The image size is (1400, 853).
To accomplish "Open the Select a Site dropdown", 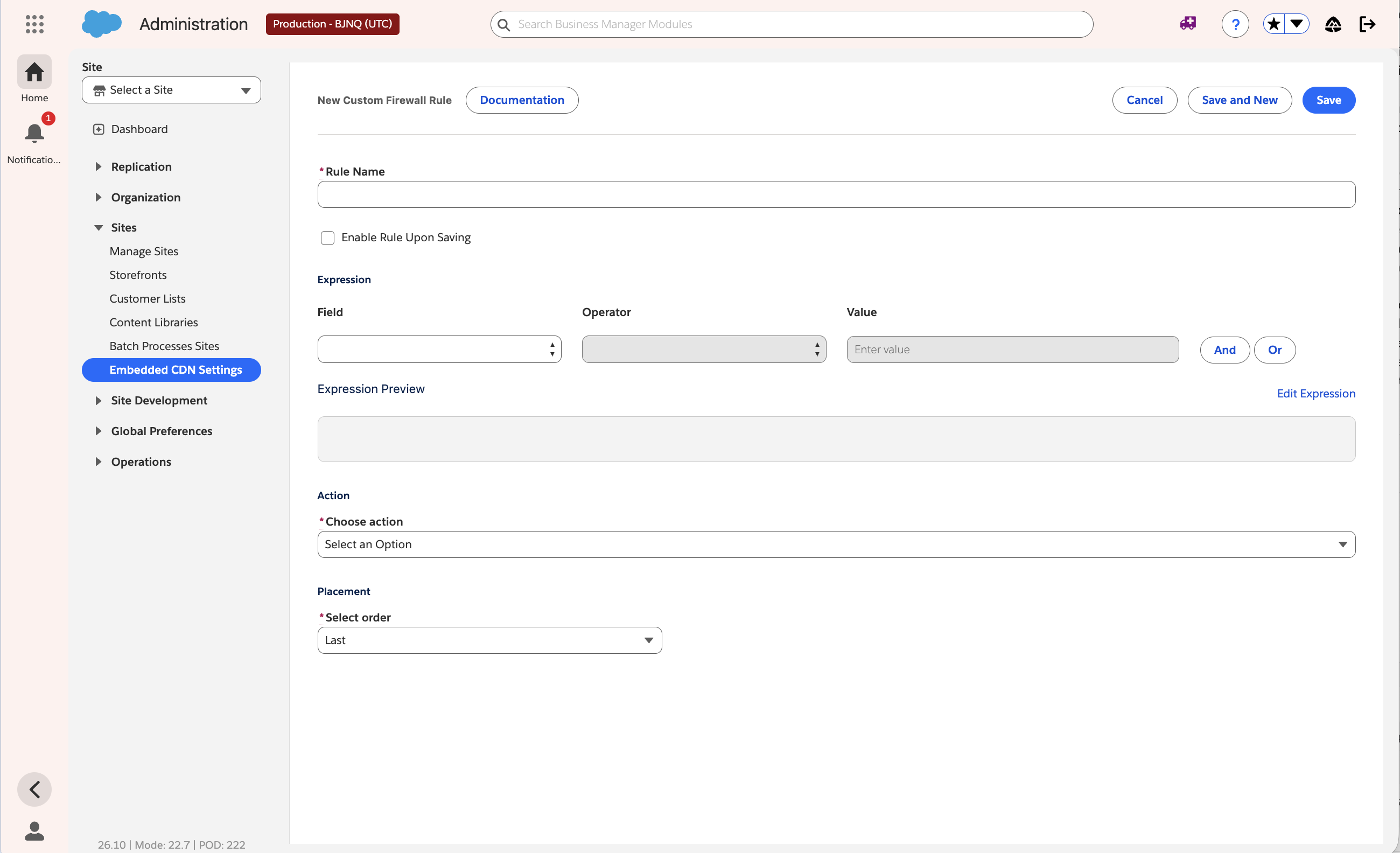I will tap(172, 90).
